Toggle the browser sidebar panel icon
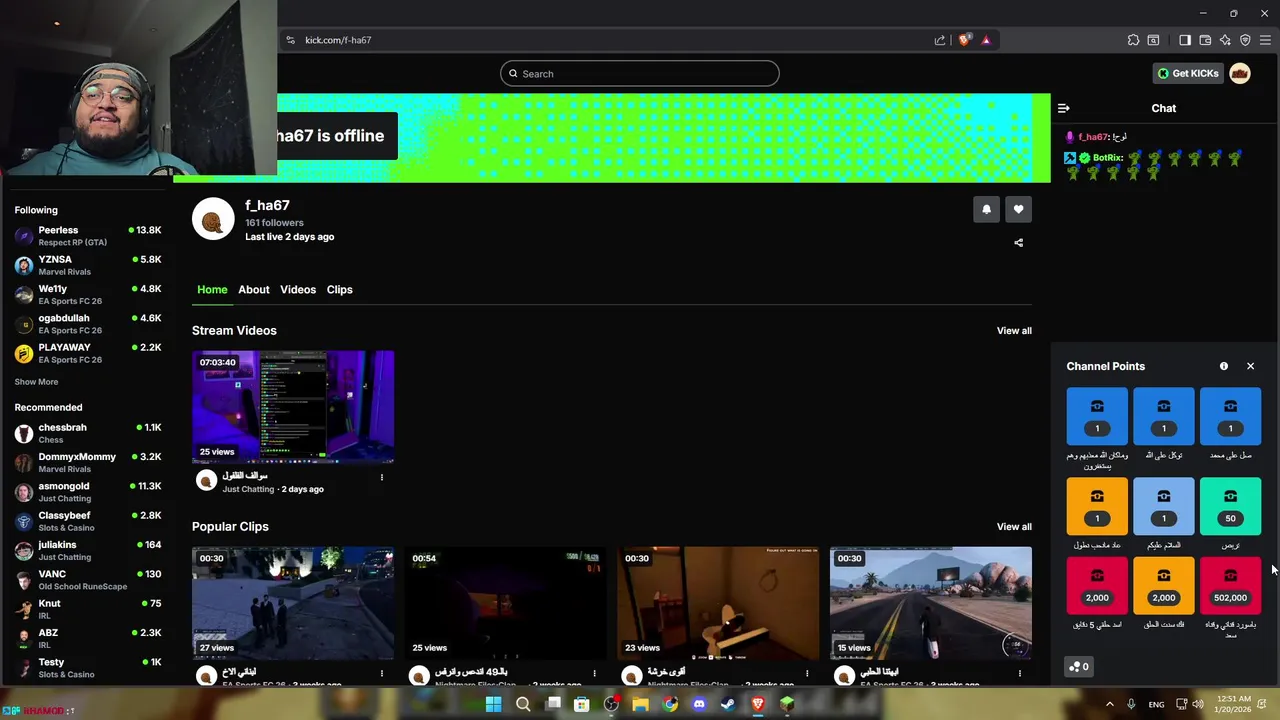 point(1185,40)
